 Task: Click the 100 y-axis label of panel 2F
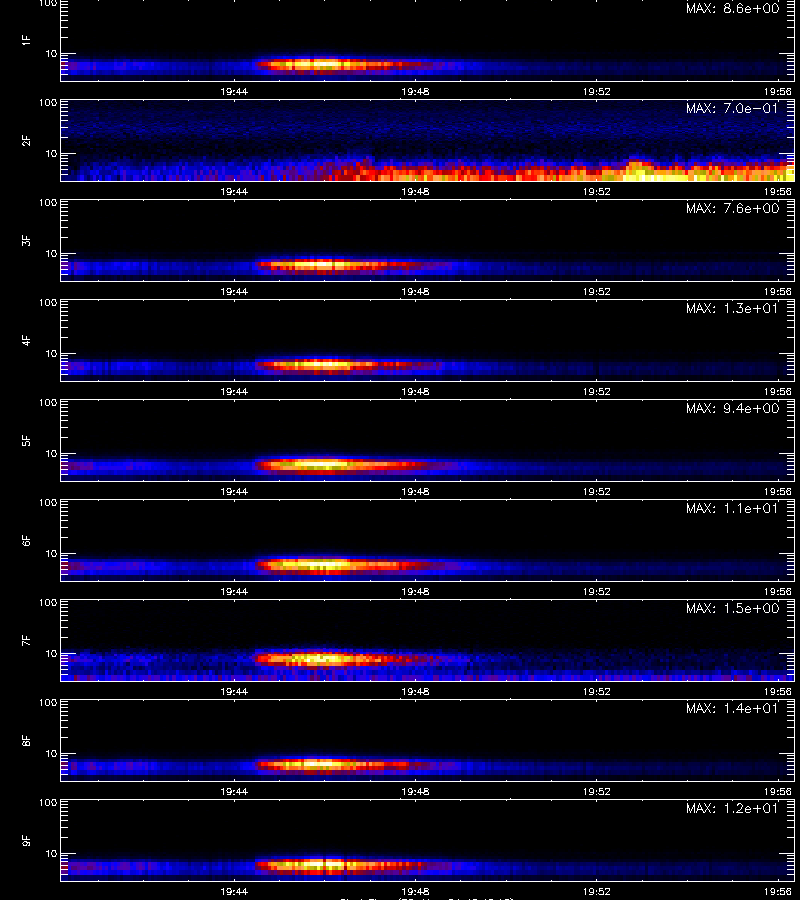(x=48, y=103)
